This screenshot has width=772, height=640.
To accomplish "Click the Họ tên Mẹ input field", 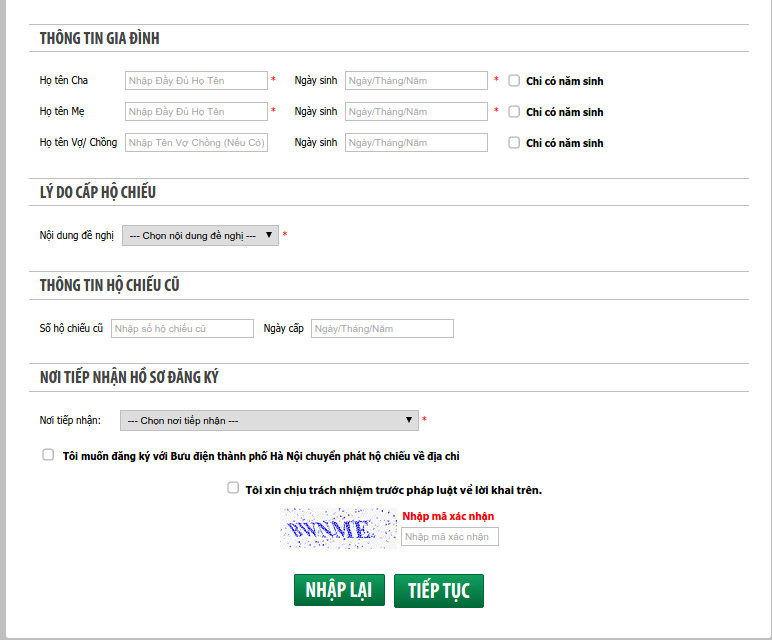I will point(196,112).
